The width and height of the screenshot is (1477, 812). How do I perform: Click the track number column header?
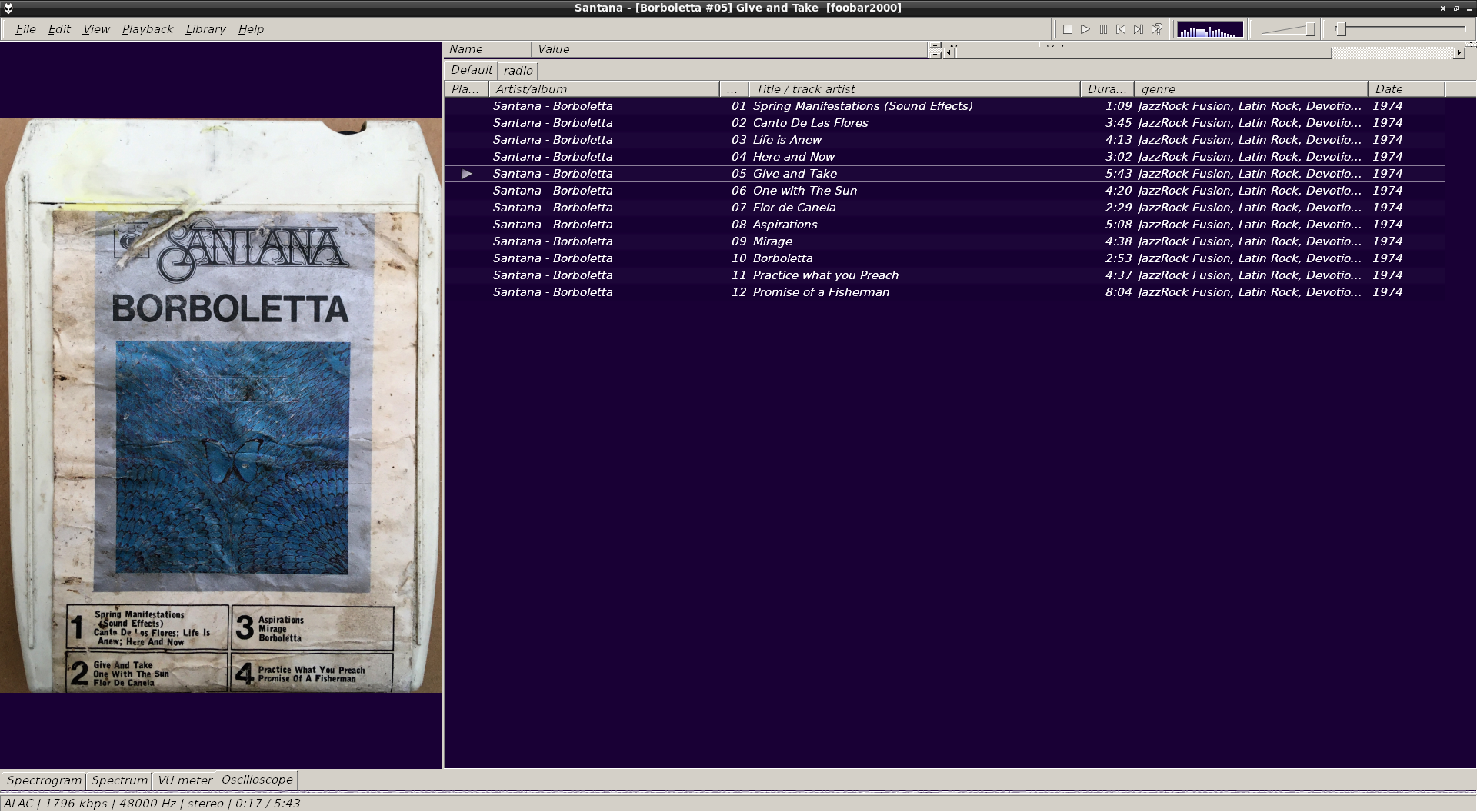734,89
